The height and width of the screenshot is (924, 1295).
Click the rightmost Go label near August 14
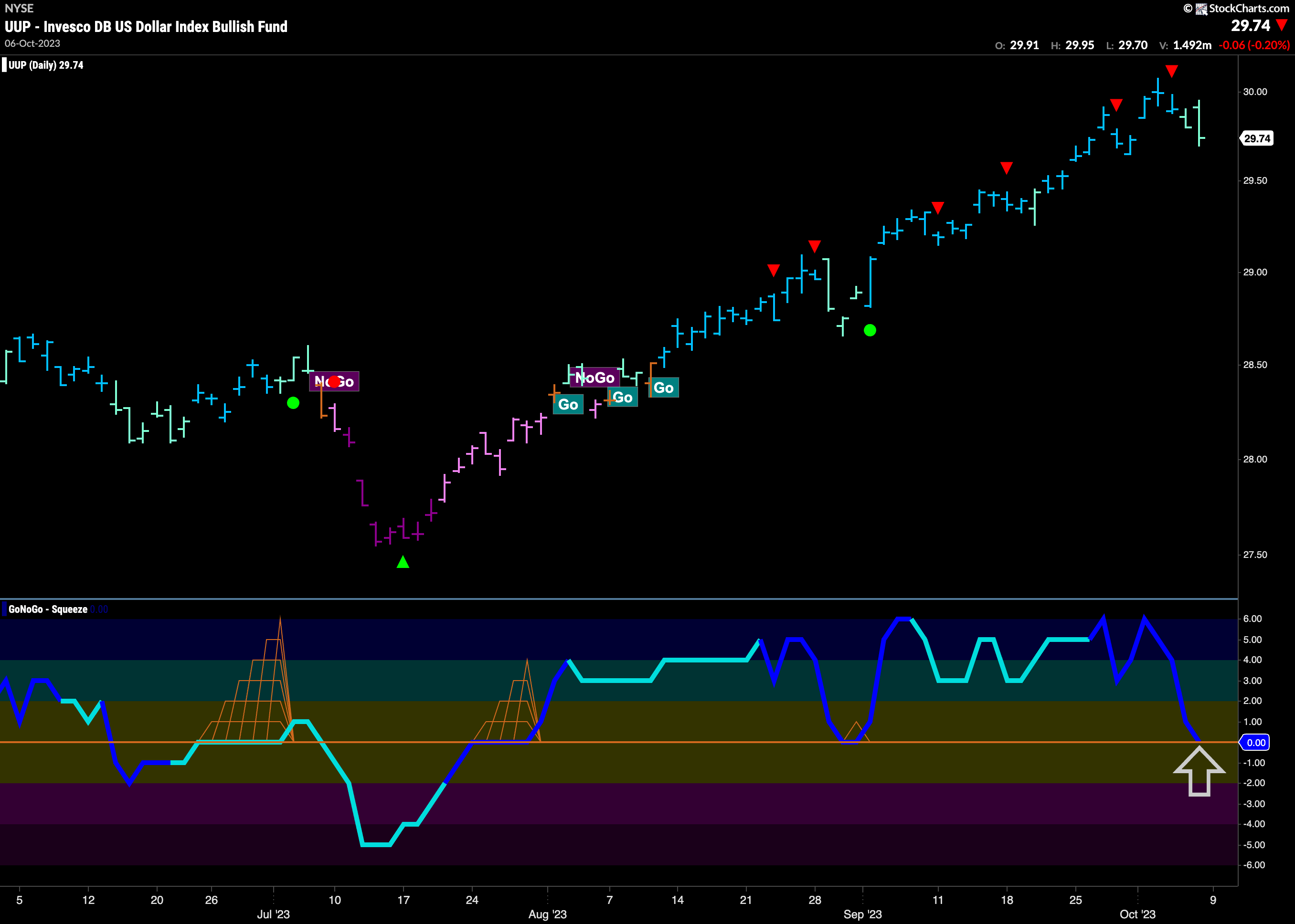click(x=664, y=388)
